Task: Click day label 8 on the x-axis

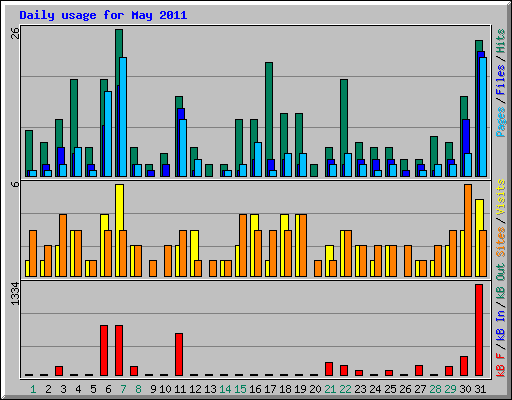Action: [138, 389]
